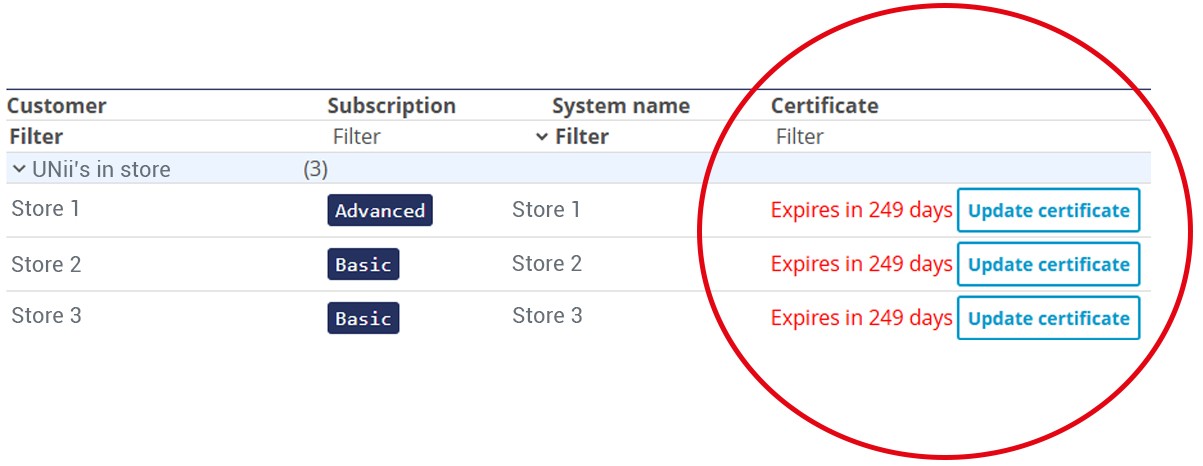Click Store 3's Basic subscription badge

point(363,319)
